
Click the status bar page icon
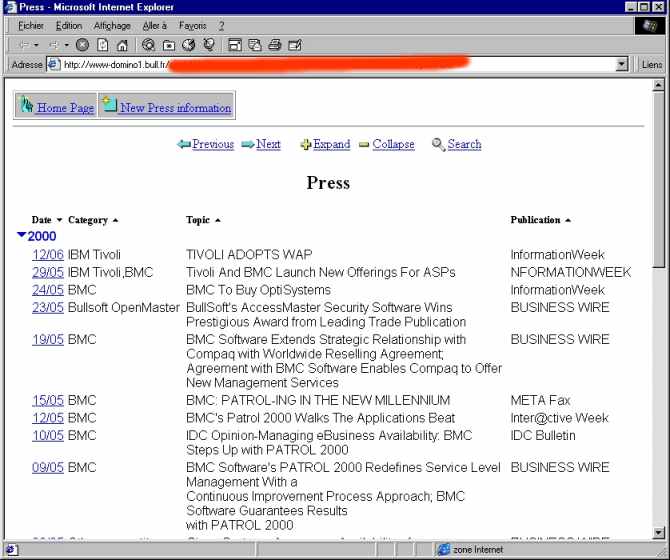[11, 549]
